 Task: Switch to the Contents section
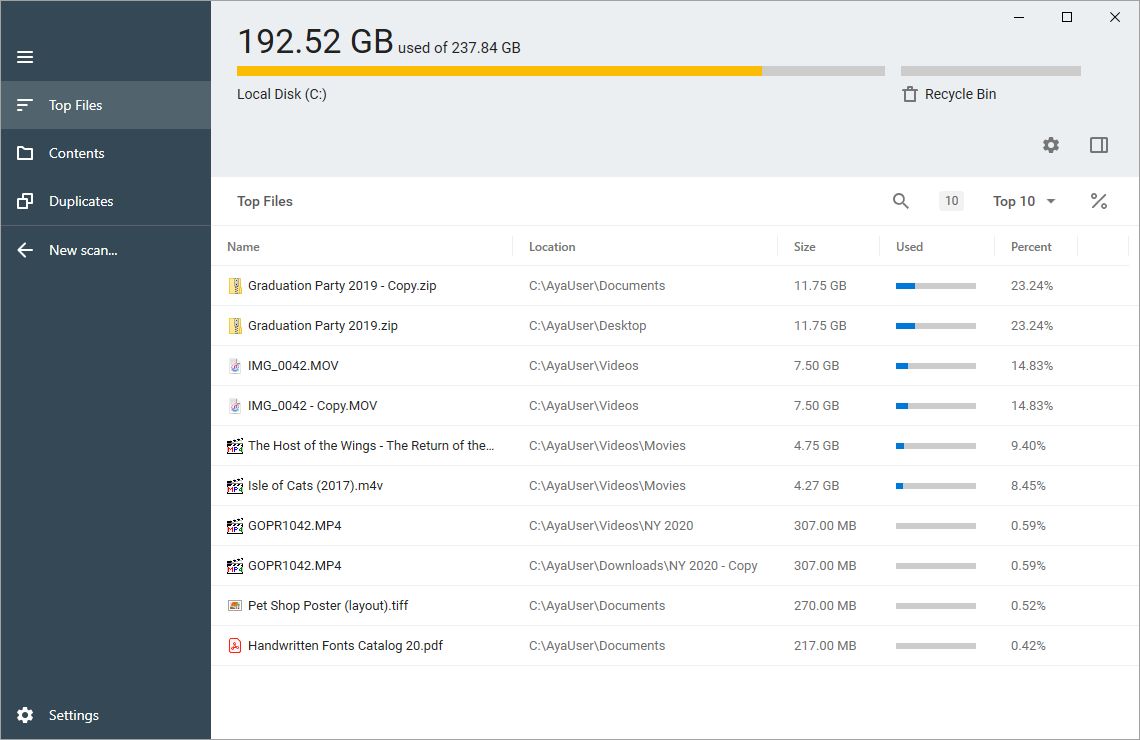[75, 153]
